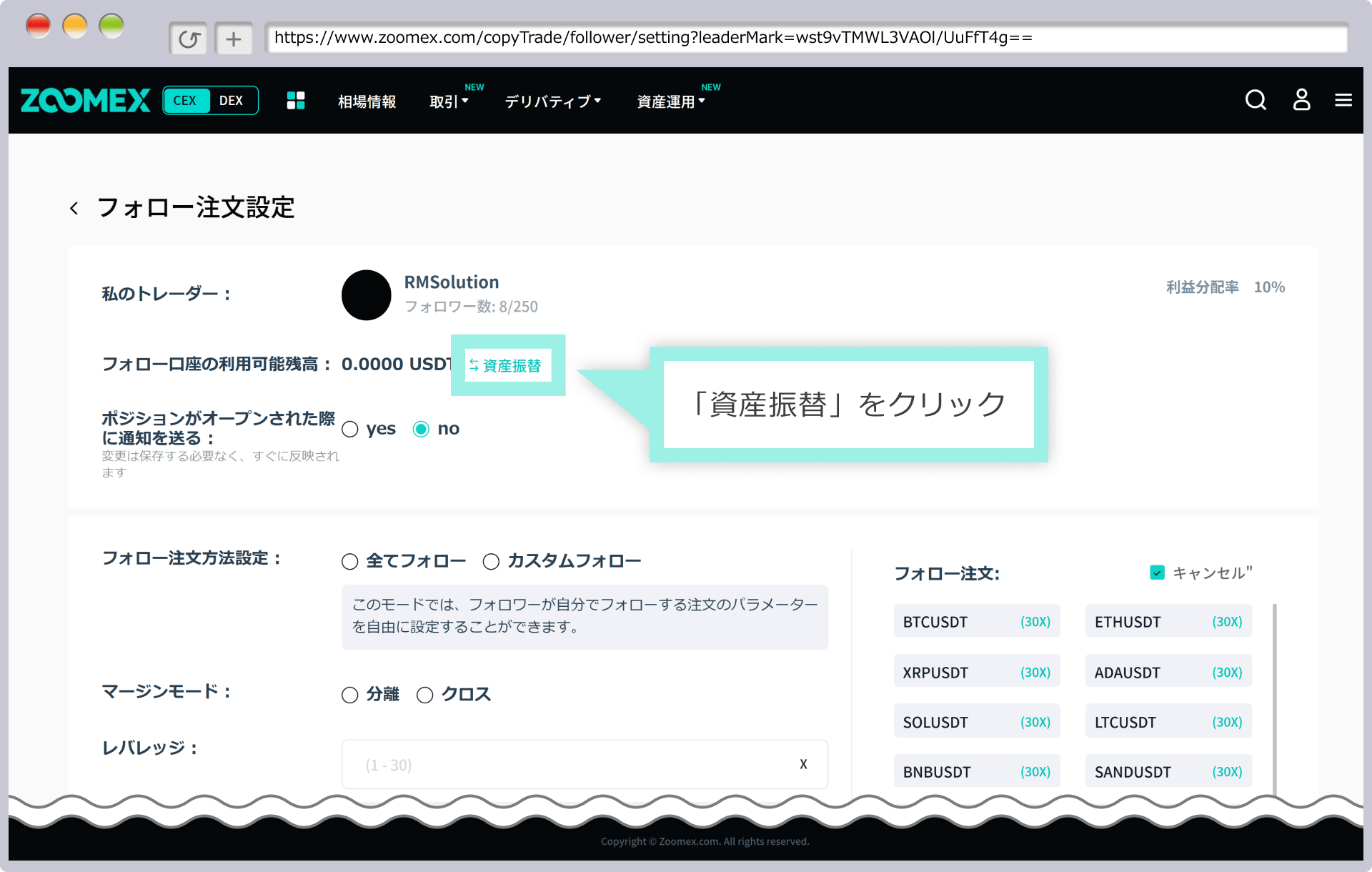Screen dimensions: 1372x872
Task: Click the 利益分配率 10% label
Action: pyautogui.click(x=1226, y=287)
